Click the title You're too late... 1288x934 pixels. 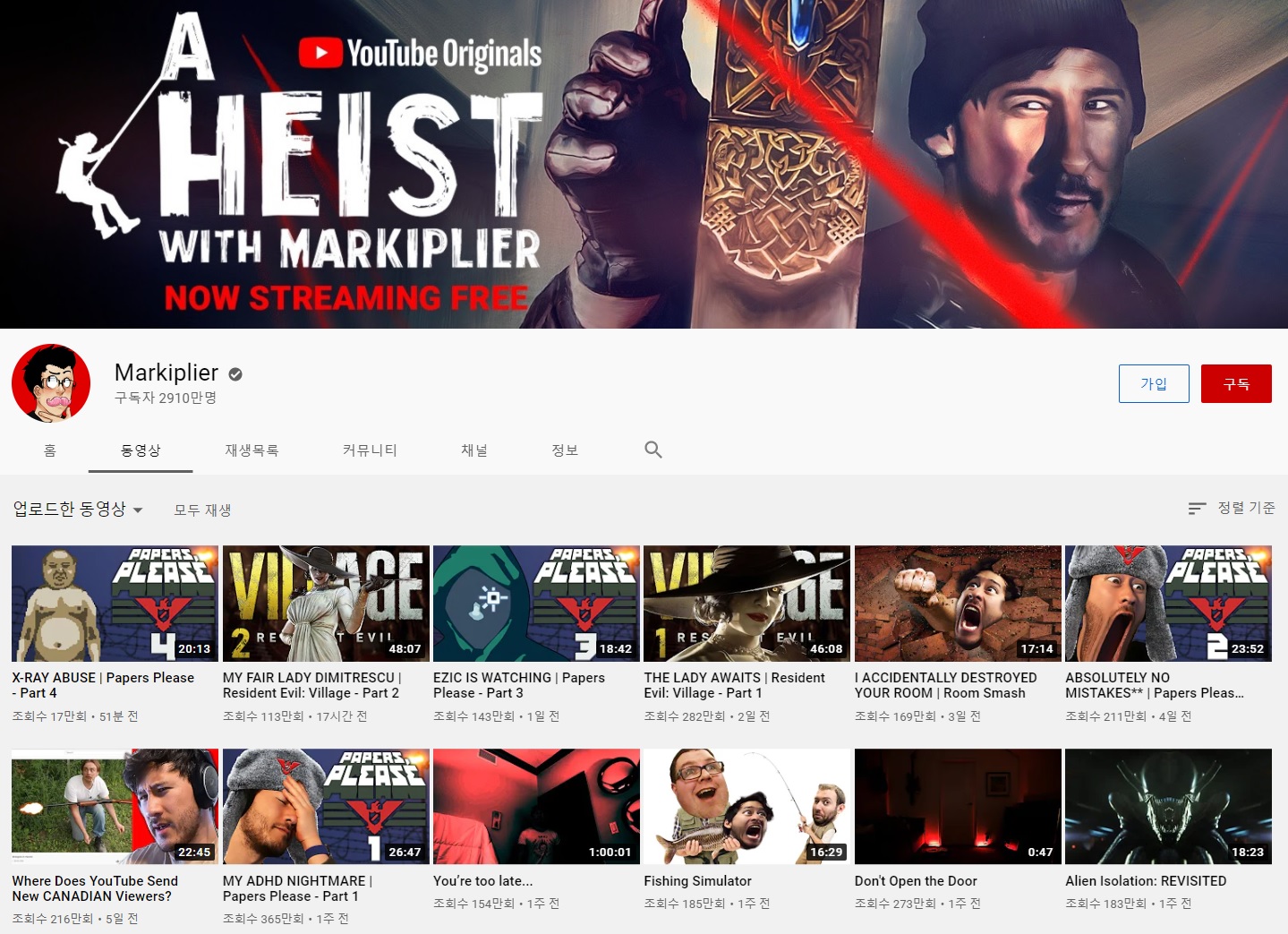tap(483, 881)
